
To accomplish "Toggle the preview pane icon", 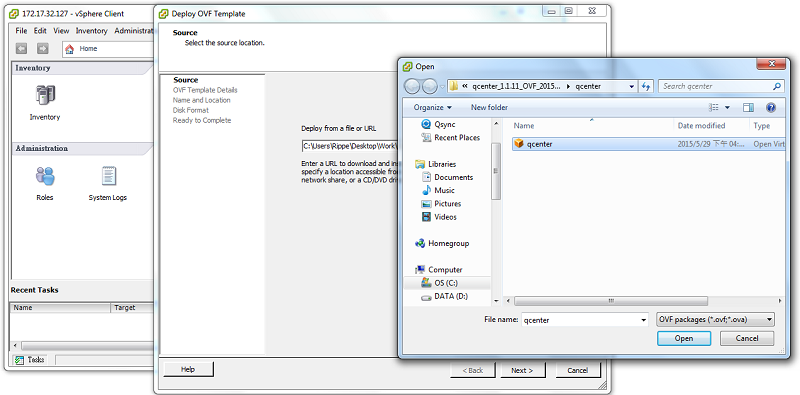I will coord(748,108).
